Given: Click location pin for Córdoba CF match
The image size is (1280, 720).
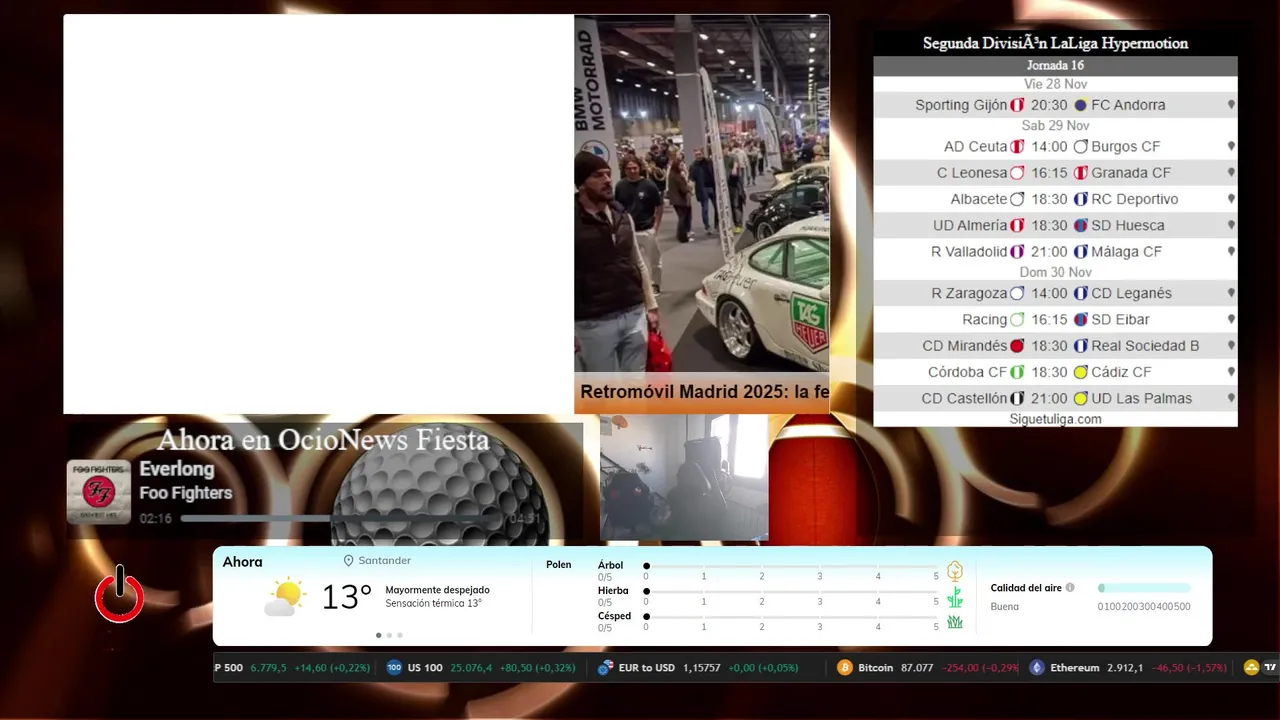Looking at the screenshot, I should coord(1231,372).
